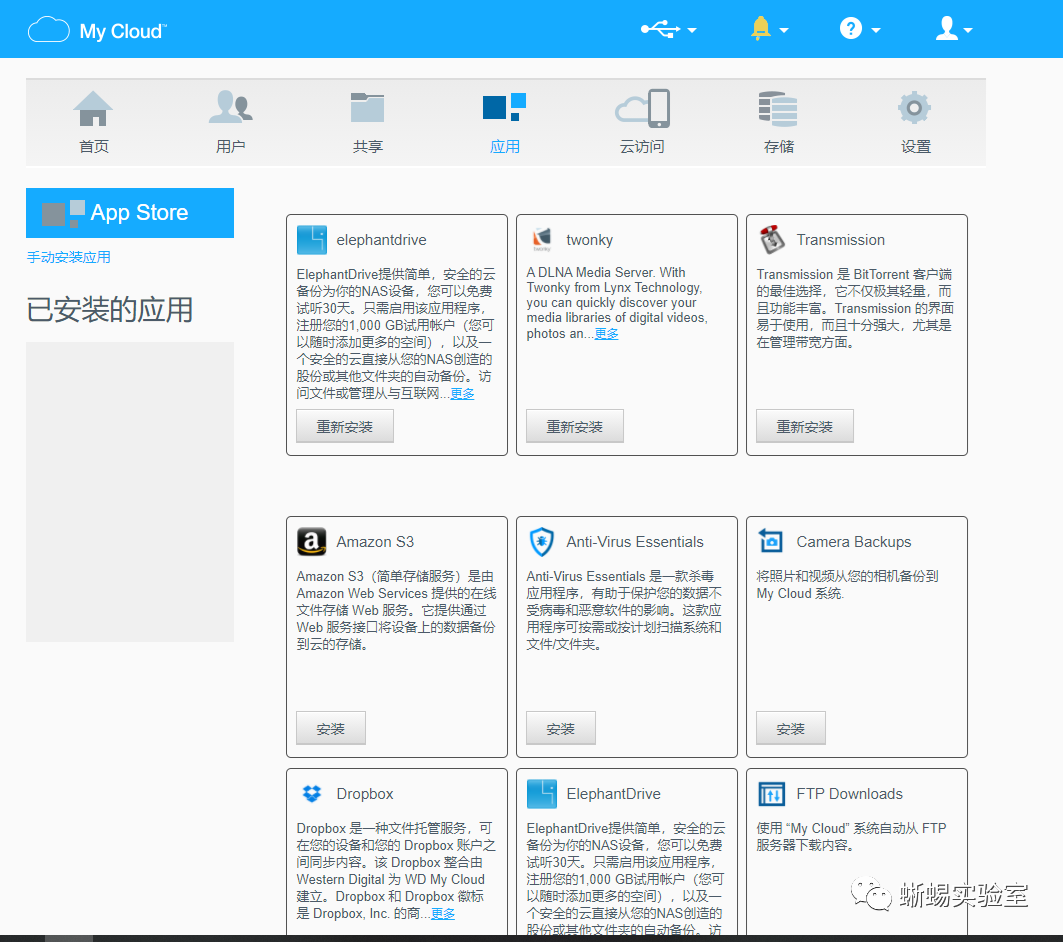Open the 用户 users tab
Viewport: 1063px width, 942px height.
(x=230, y=123)
